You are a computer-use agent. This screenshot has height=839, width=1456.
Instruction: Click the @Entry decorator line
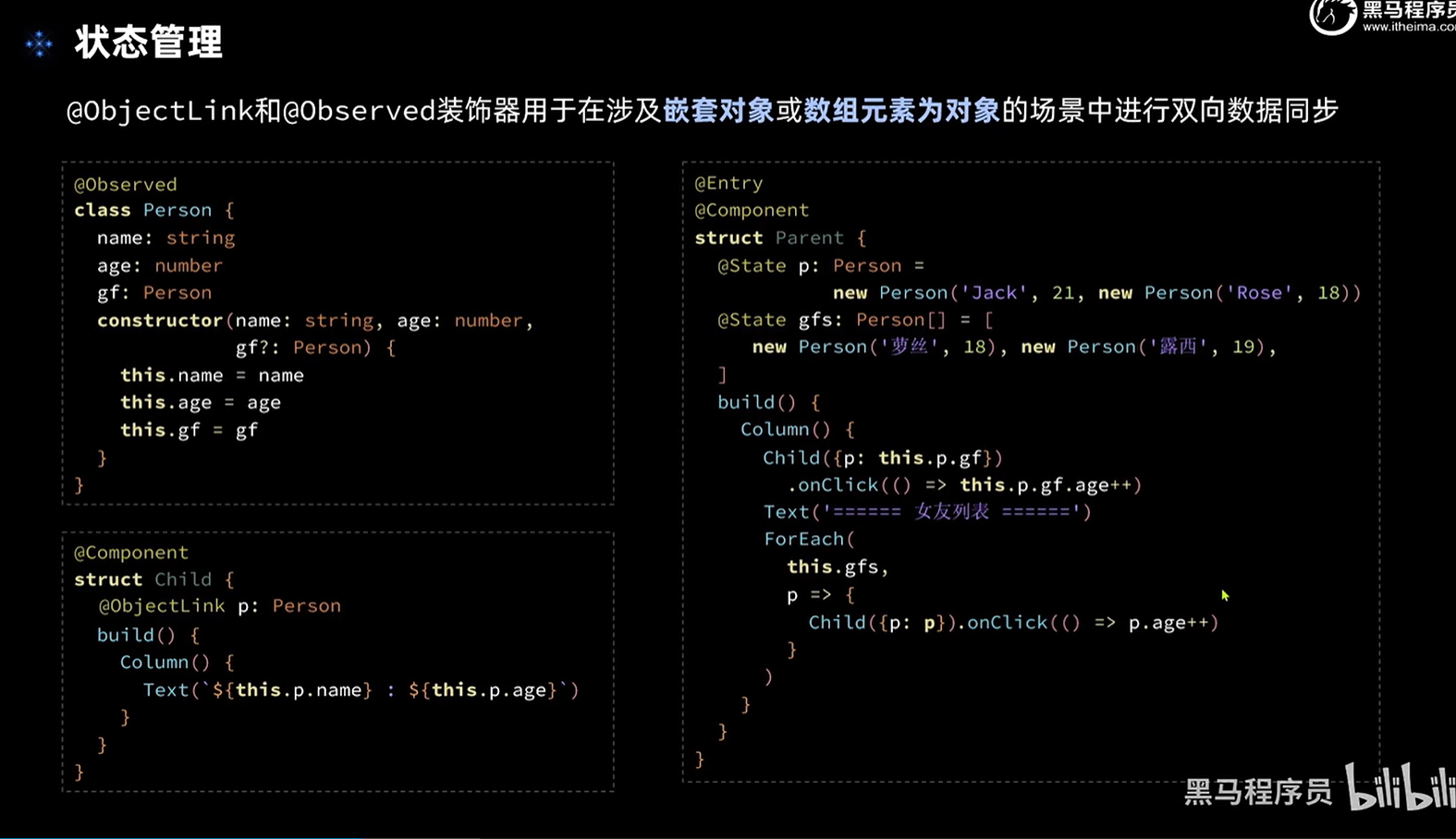pyautogui.click(x=728, y=183)
